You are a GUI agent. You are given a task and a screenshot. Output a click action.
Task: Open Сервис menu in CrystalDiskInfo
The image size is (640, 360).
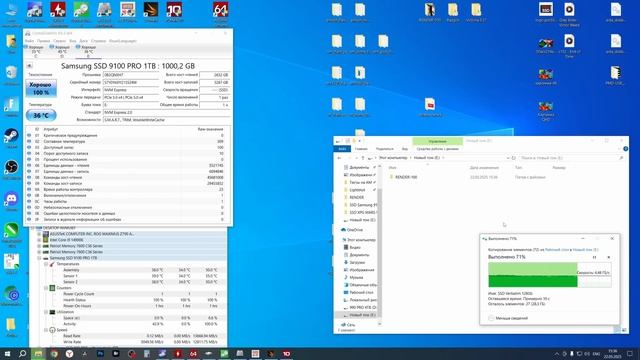click(x=59, y=41)
